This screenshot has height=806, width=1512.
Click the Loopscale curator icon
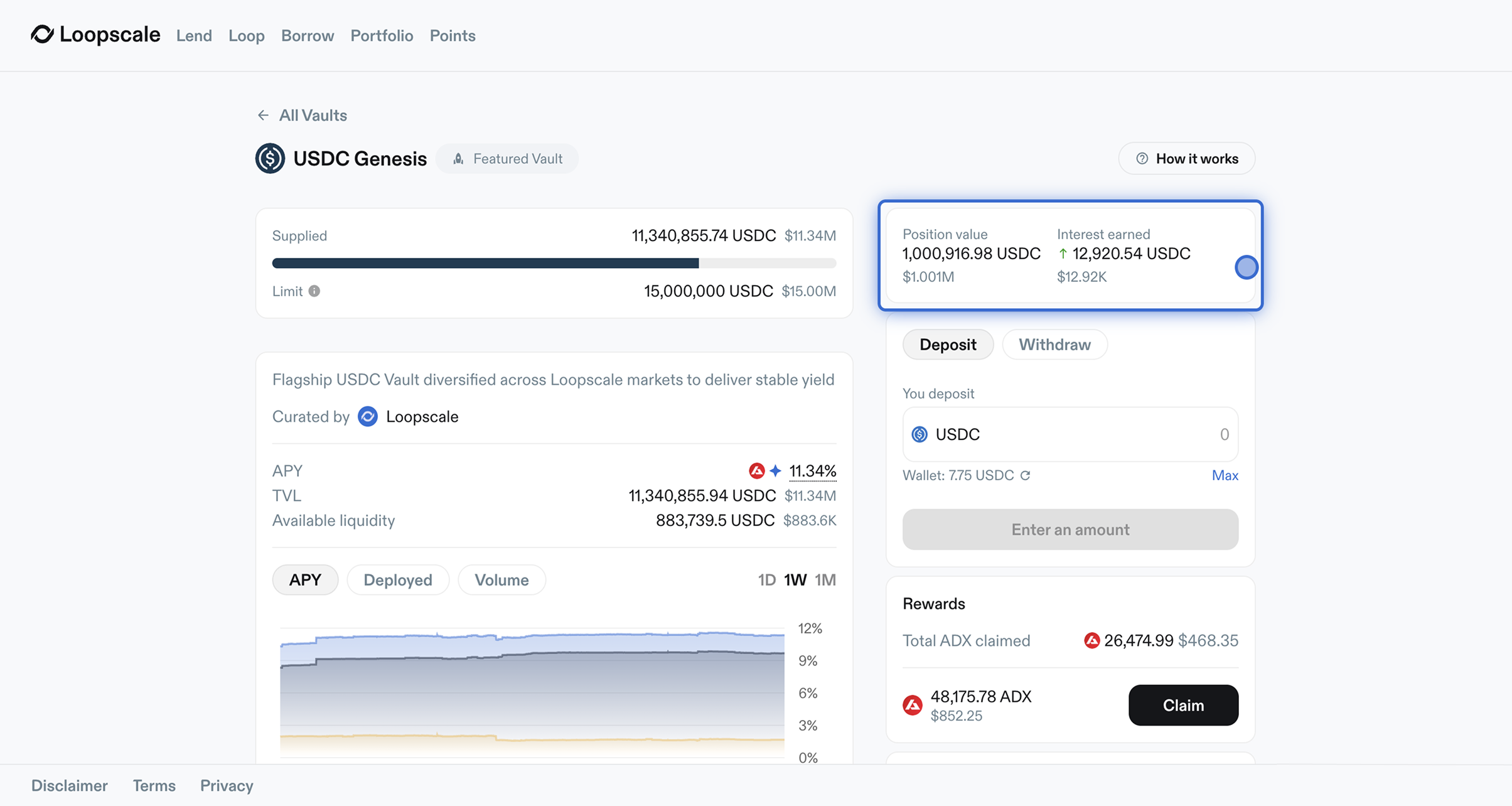[x=368, y=416]
